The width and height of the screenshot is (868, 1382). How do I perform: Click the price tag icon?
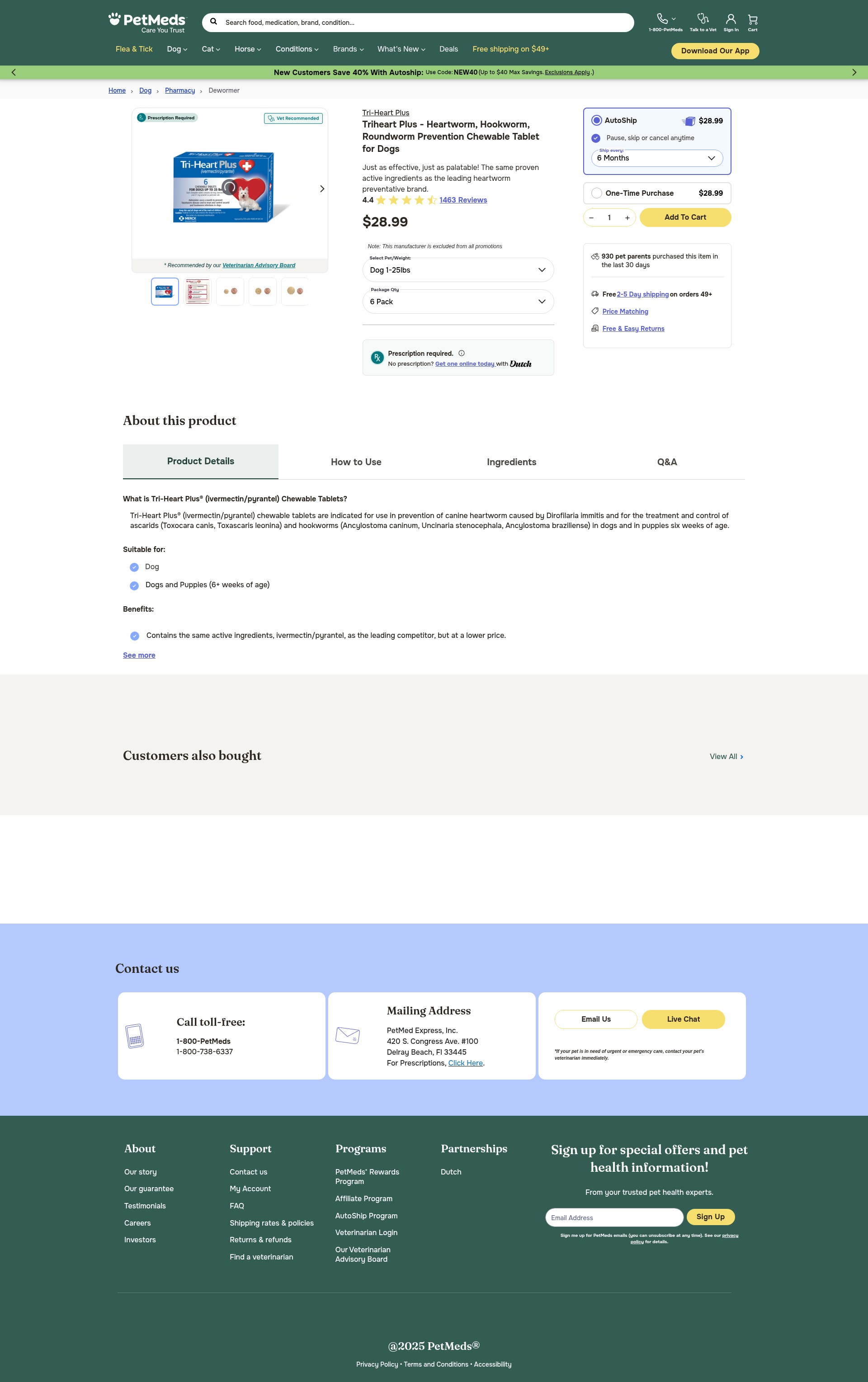pos(595,311)
